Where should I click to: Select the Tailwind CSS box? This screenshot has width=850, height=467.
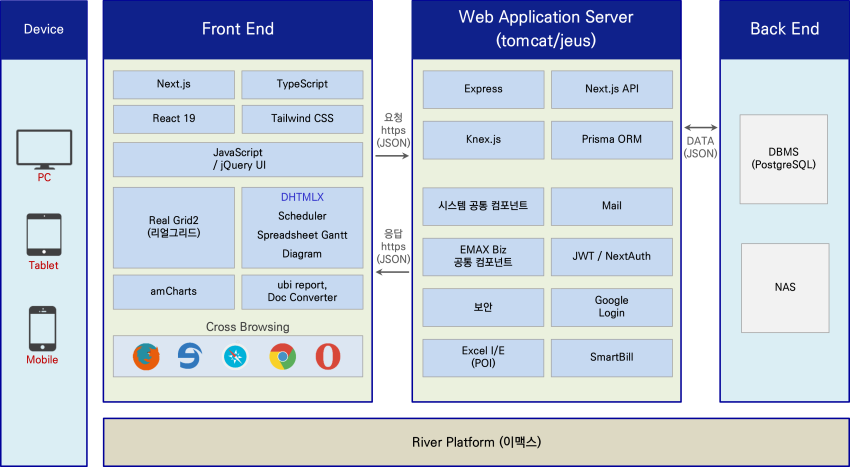302,119
